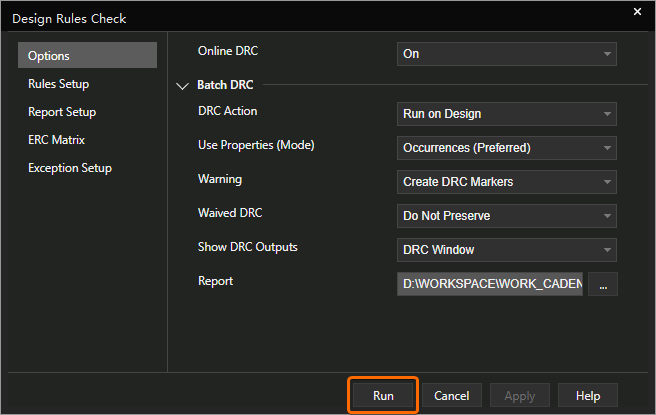Browse for report file with ellipsis button
Image resolution: width=656 pixels, height=415 pixels.
(603, 285)
